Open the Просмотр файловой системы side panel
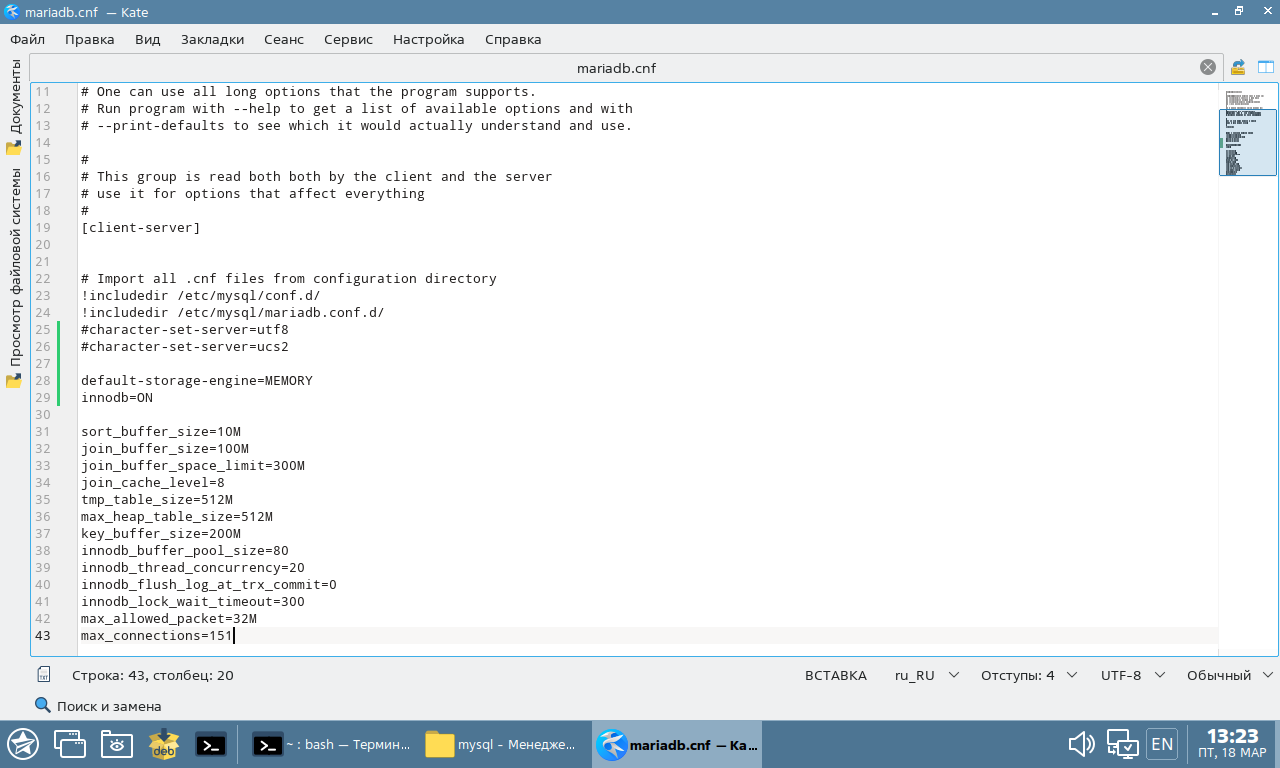Screen dimensions: 1280x768 point(14,278)
